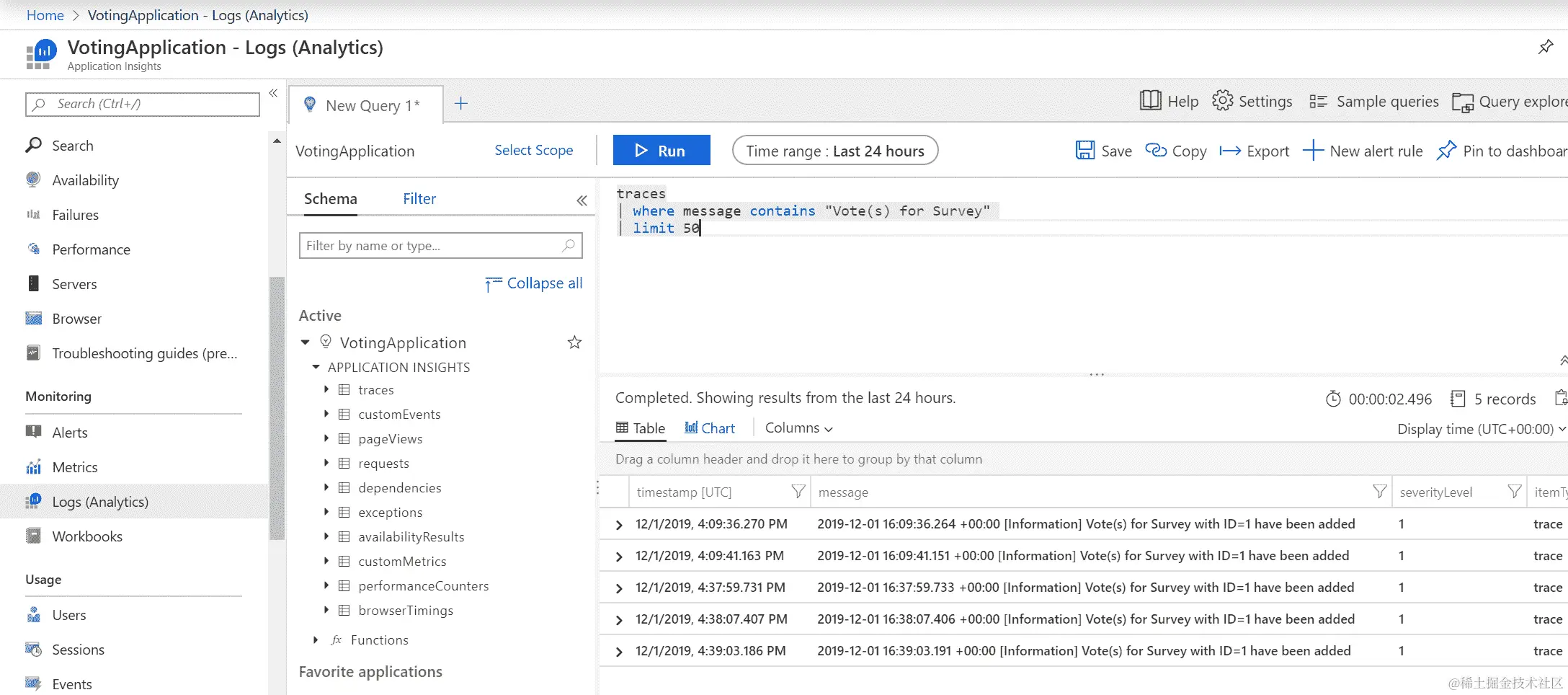Filter the timestamp column with funnel icon
This screenshot has width=1568, height=695.
(x=798, y=492)
